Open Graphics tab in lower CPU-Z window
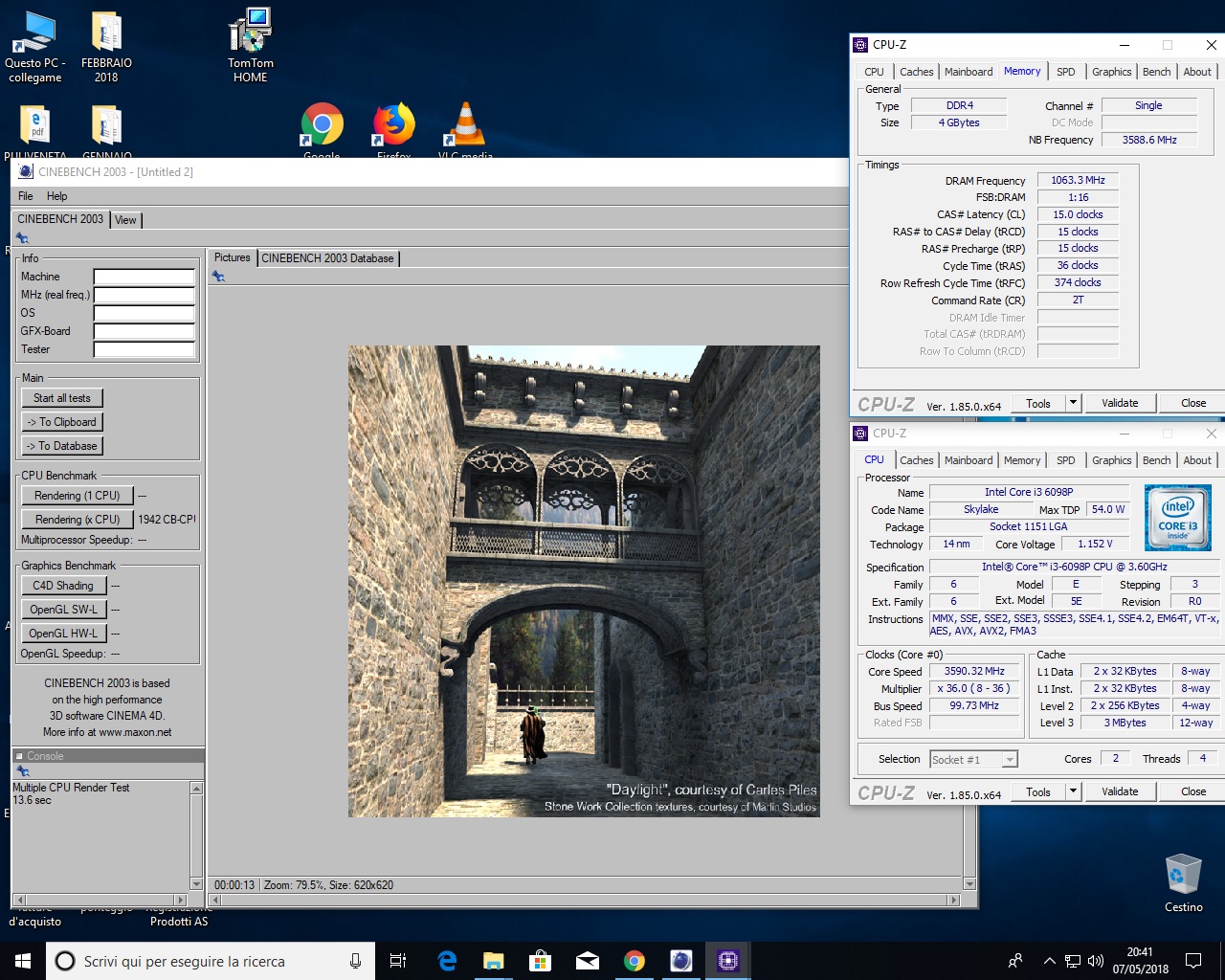This screenshot has height=980, width=1225. (1111, 460)
